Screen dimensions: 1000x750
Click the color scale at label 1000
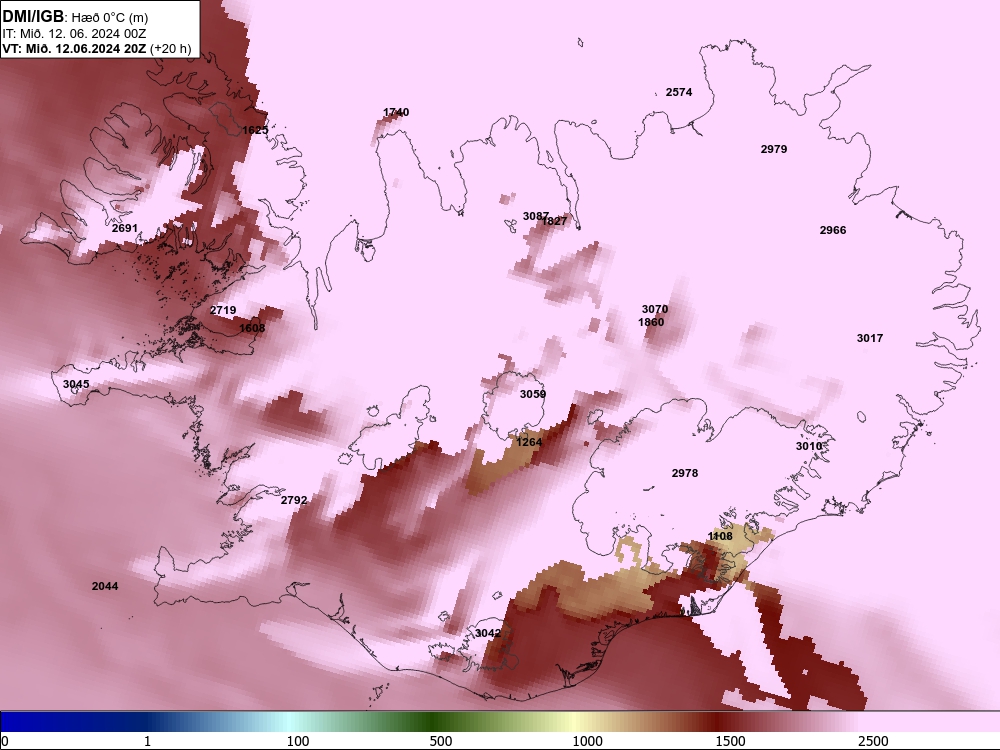click(587, 741)
